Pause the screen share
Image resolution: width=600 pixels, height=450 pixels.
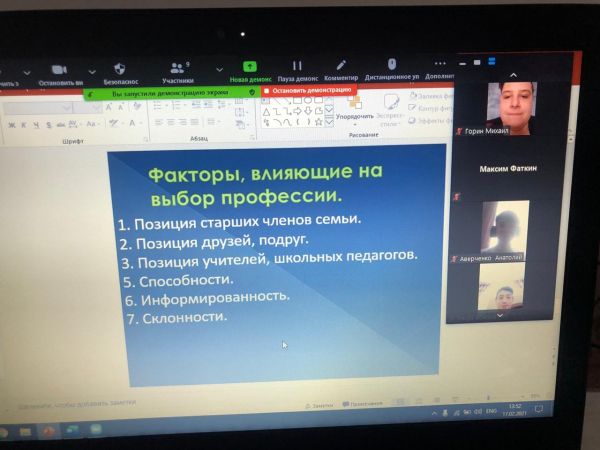tap(297, 66)
